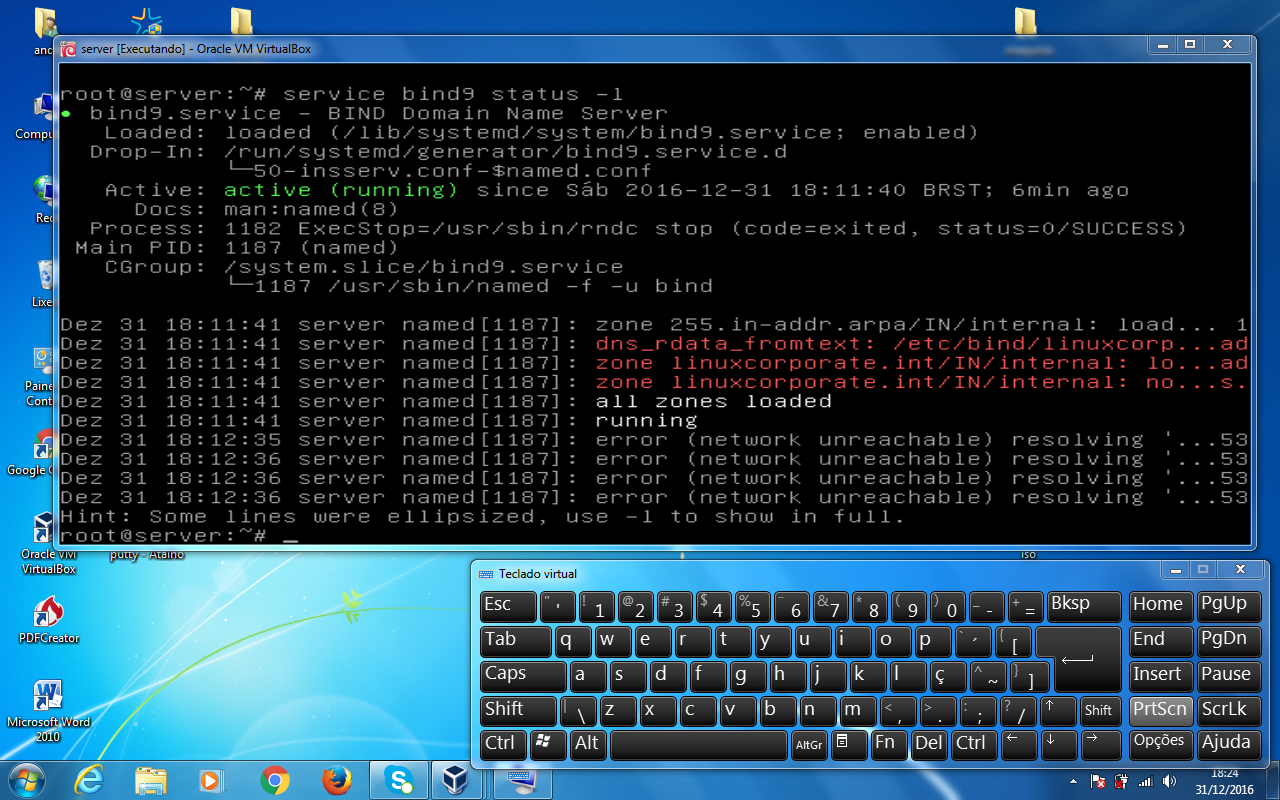Select the Microsoft Word 2010 desktop icon
The width and height of the screenshot is (1280, 800).
pos(48,710)
